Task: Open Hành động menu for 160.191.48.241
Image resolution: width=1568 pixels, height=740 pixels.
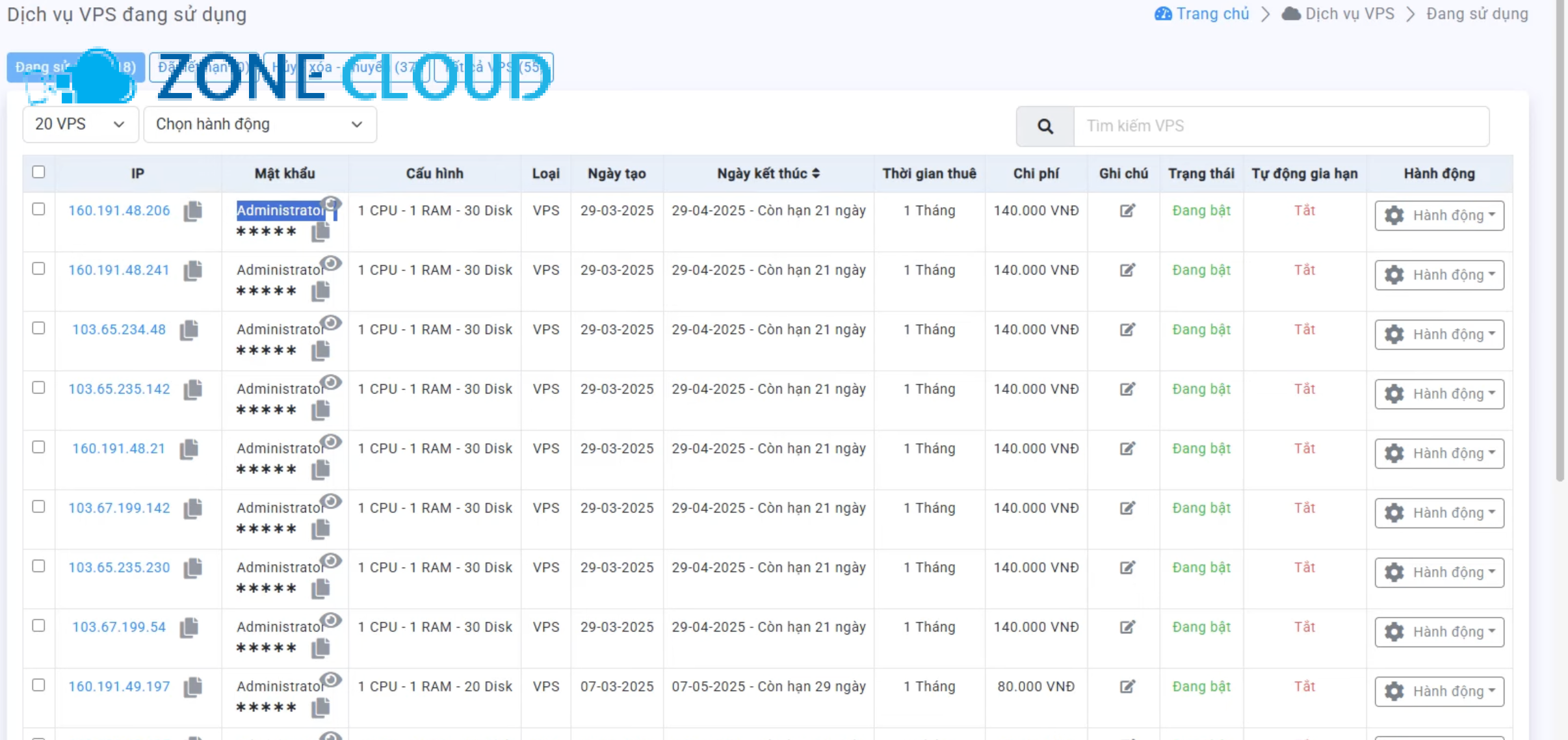Action: coord(1439,275)
